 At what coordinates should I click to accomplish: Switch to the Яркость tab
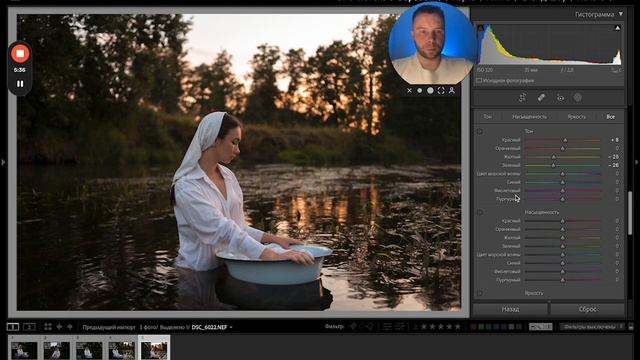576,117
